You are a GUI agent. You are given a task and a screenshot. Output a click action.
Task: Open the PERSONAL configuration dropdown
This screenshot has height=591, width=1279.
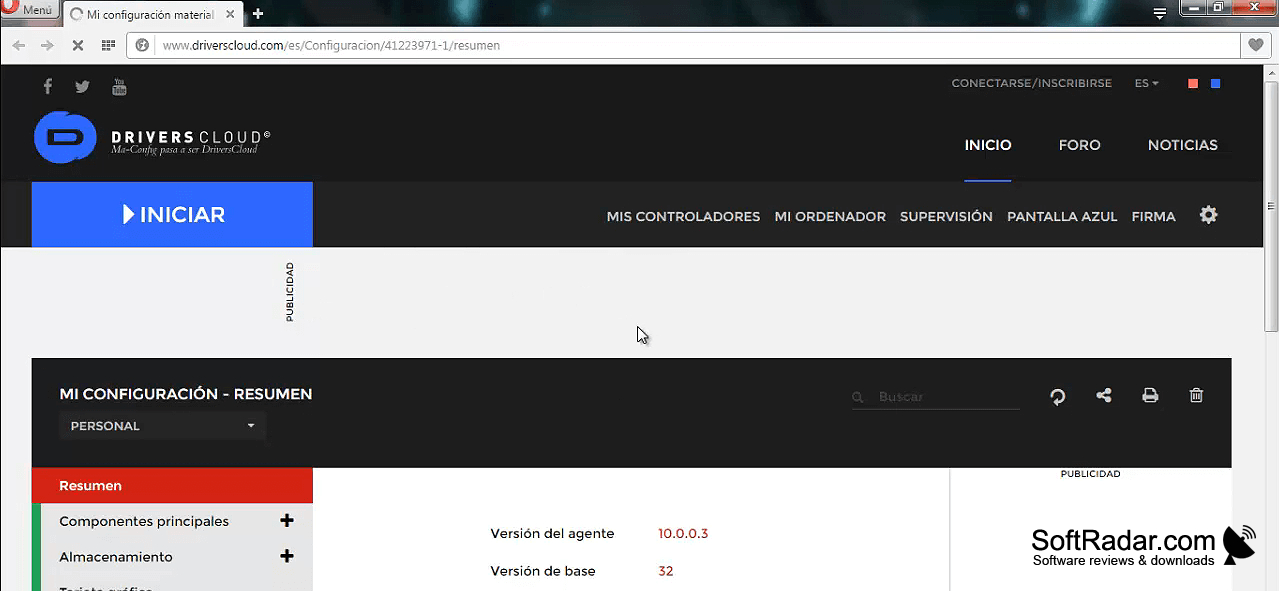(x=162, y=426)
